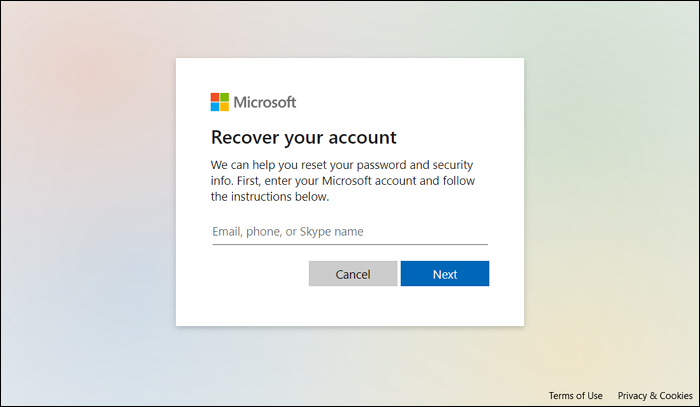This screenshot has width=700, height=407.
Task: Click the word "Skype" in the placeholder
Action: point(323,232)
